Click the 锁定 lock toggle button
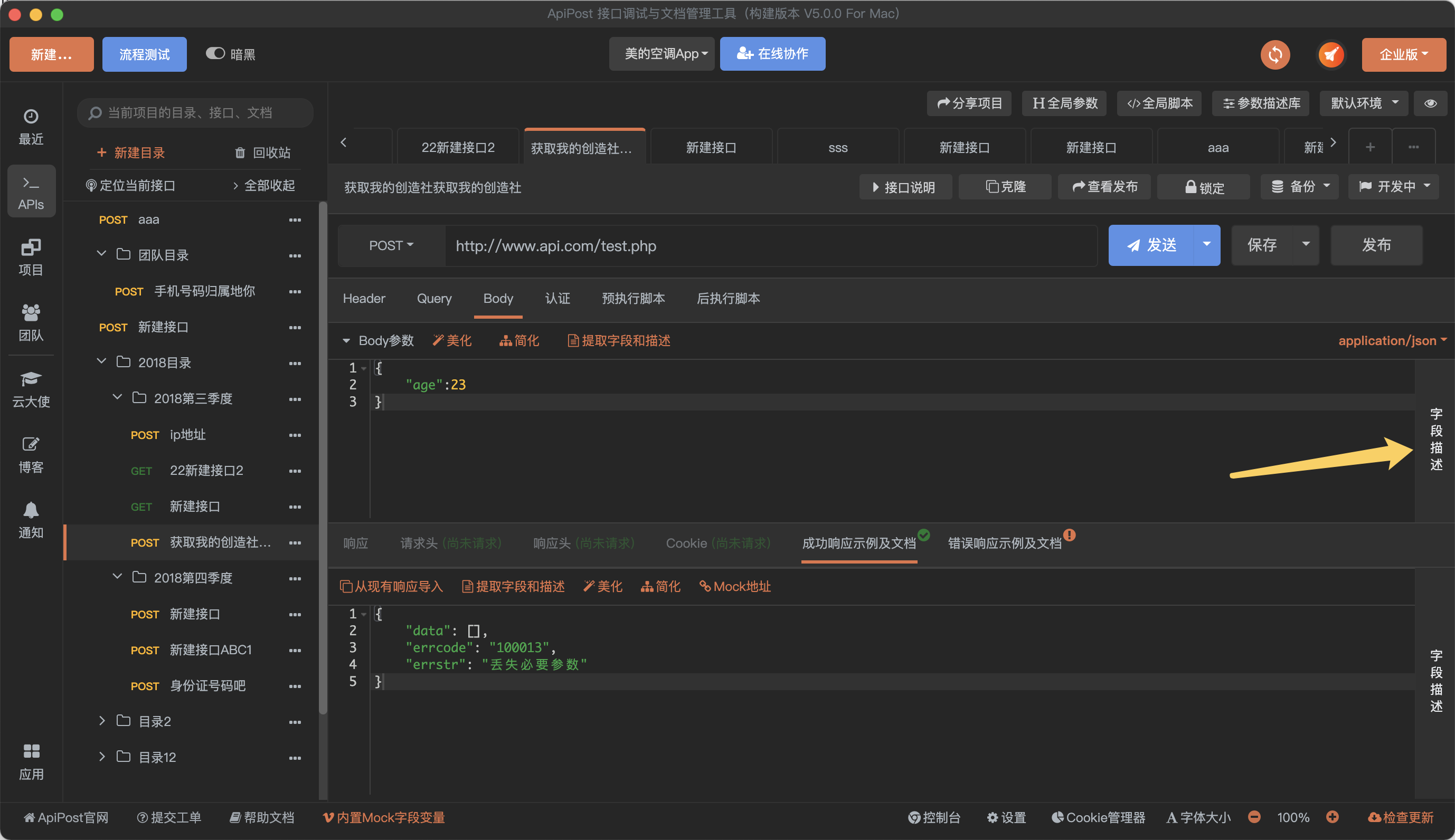 1204,187
